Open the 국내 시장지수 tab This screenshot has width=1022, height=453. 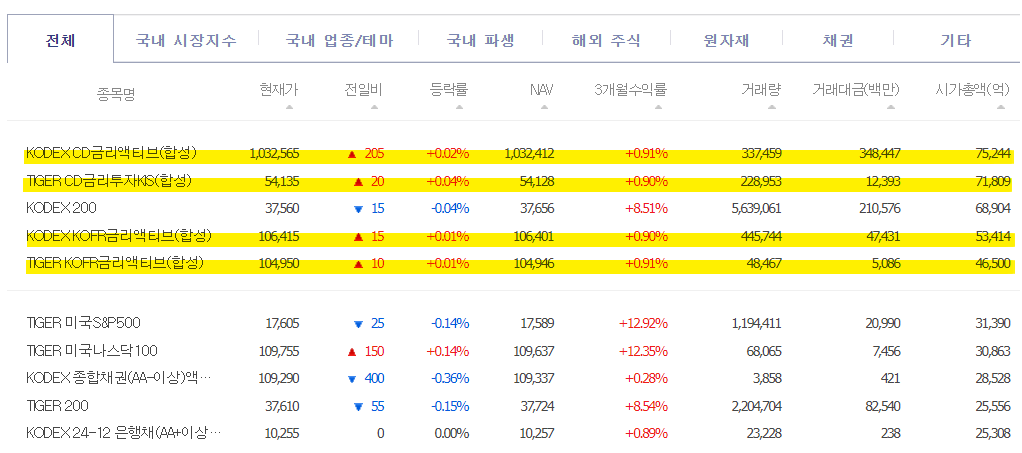click(186, 40)
